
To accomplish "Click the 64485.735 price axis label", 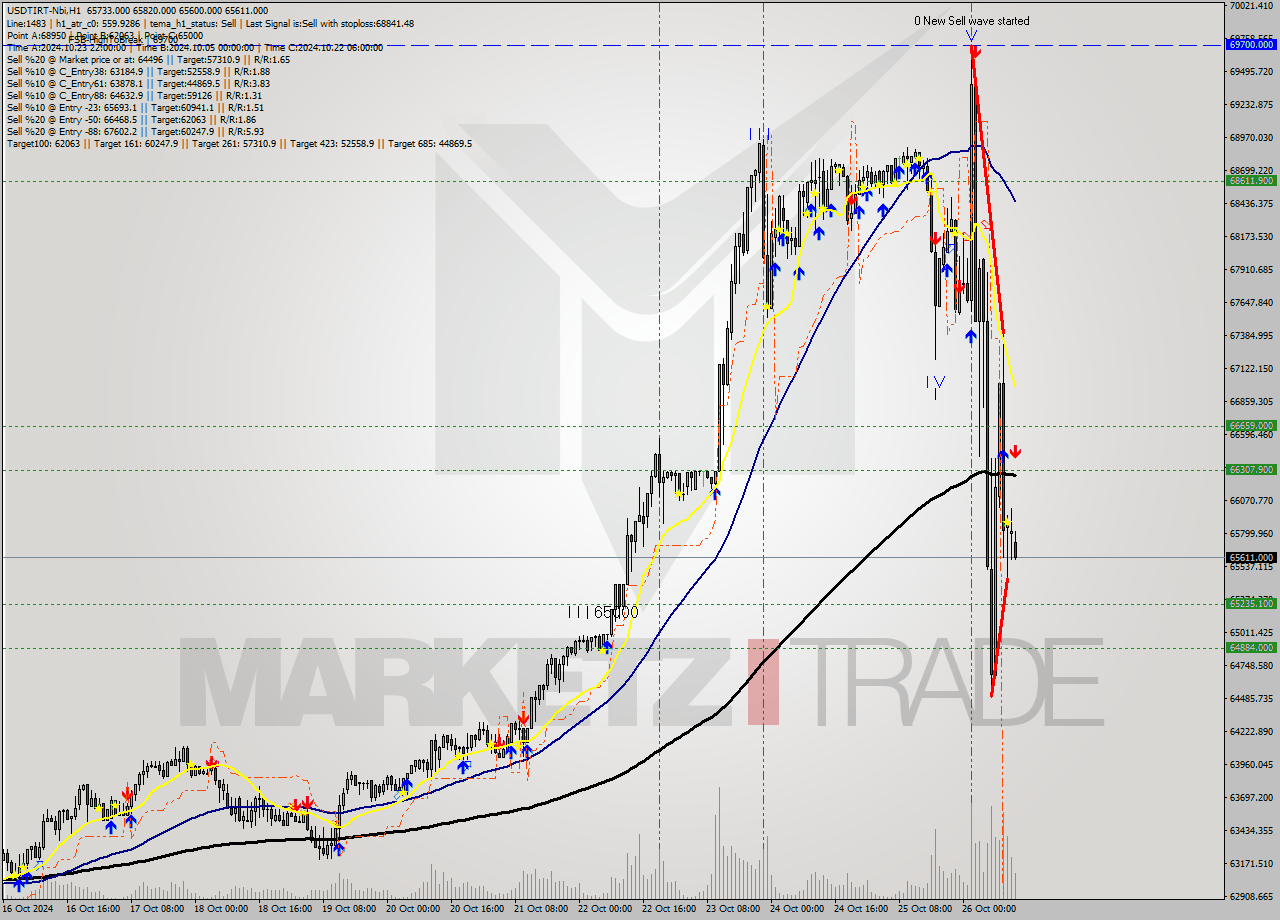I will [x=1251, y=698].
